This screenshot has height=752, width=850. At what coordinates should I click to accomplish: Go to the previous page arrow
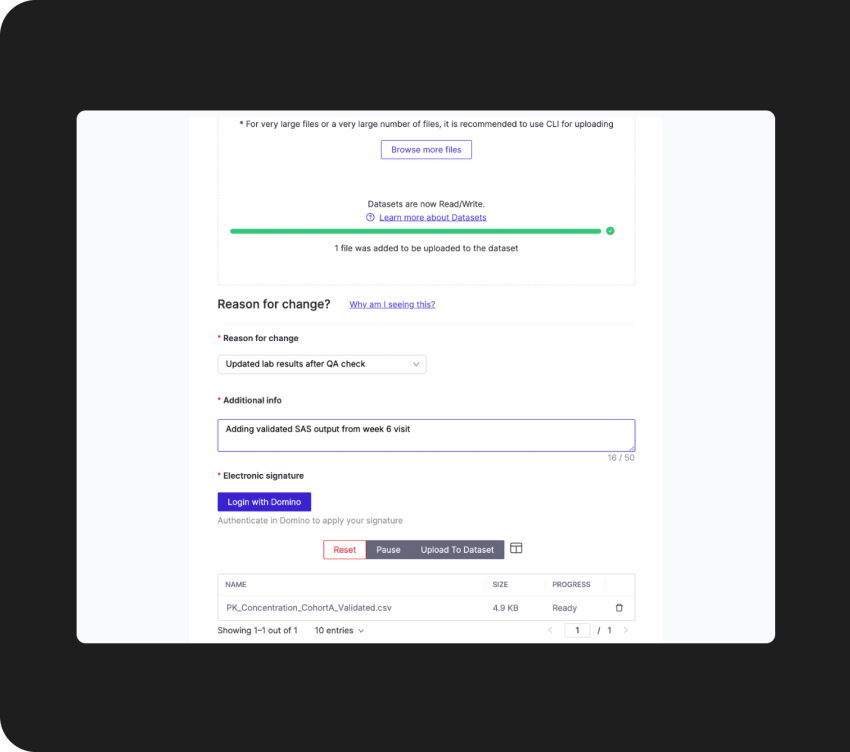pos(550,630)
